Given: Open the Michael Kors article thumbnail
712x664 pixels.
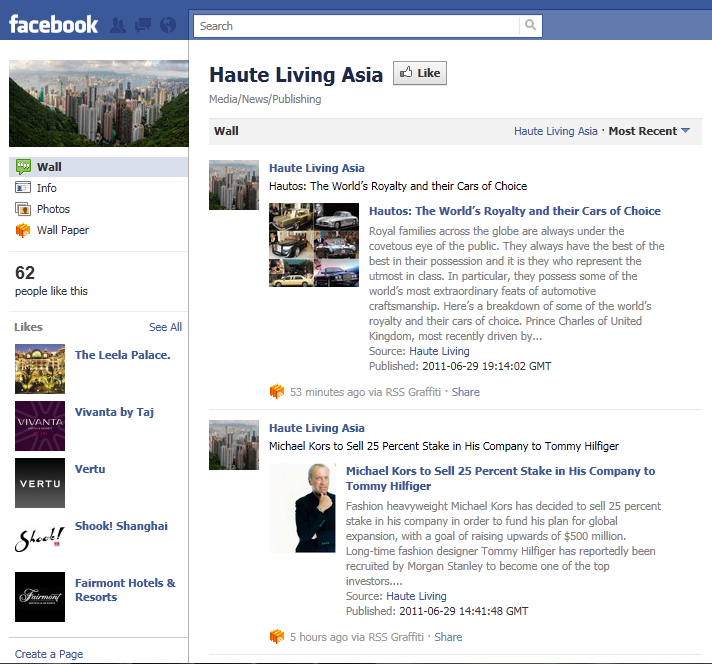Looking at the screenshot, I should 302,508.
